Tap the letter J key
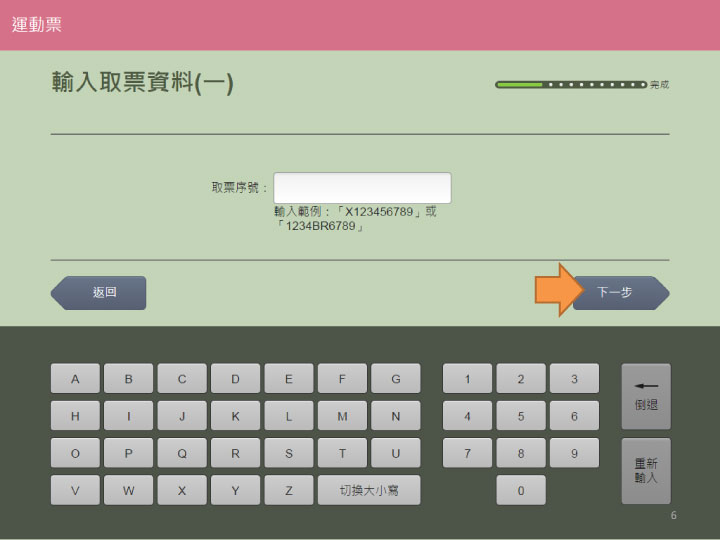 (182, 416)
